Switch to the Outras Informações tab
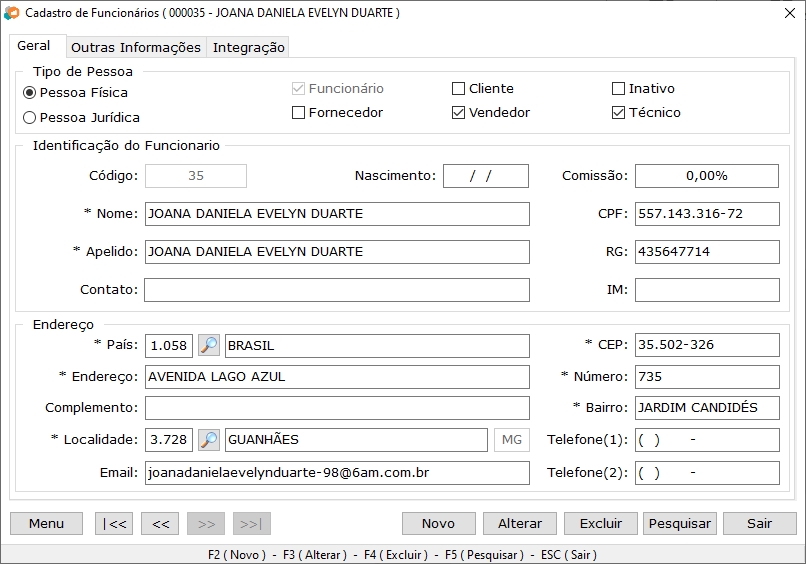This screenshot has width=806, height=564. click(x=136, y=47)
